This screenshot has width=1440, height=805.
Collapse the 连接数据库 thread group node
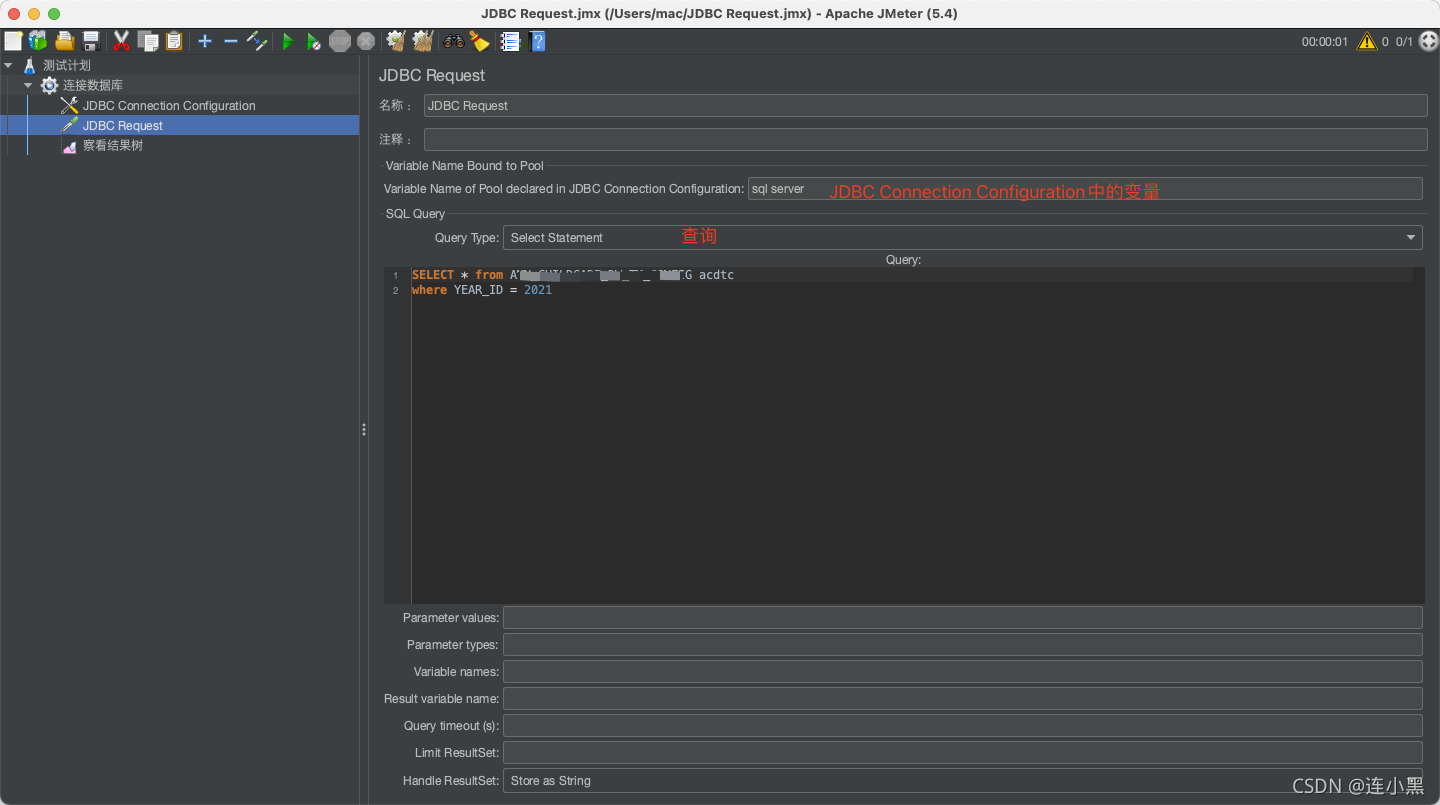[28, 85]
